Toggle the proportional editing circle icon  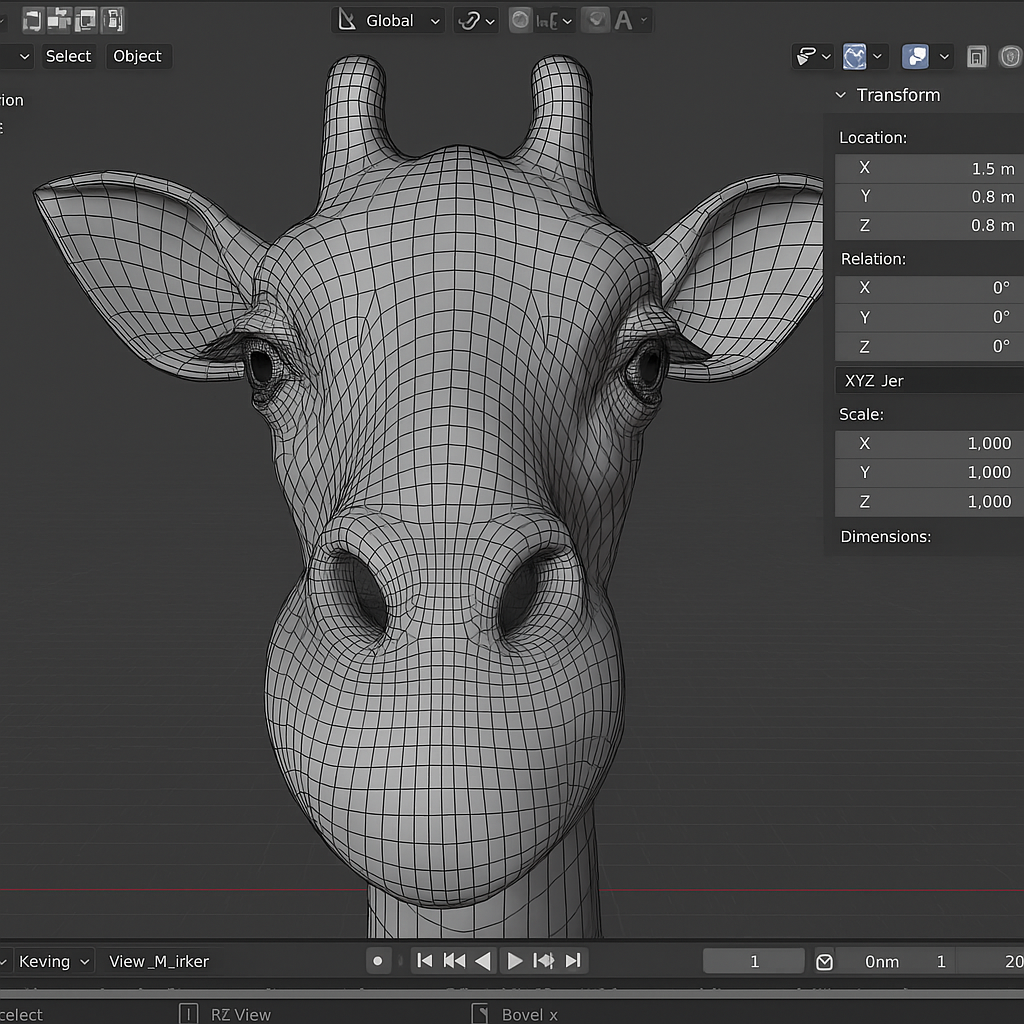coord(520,20)
